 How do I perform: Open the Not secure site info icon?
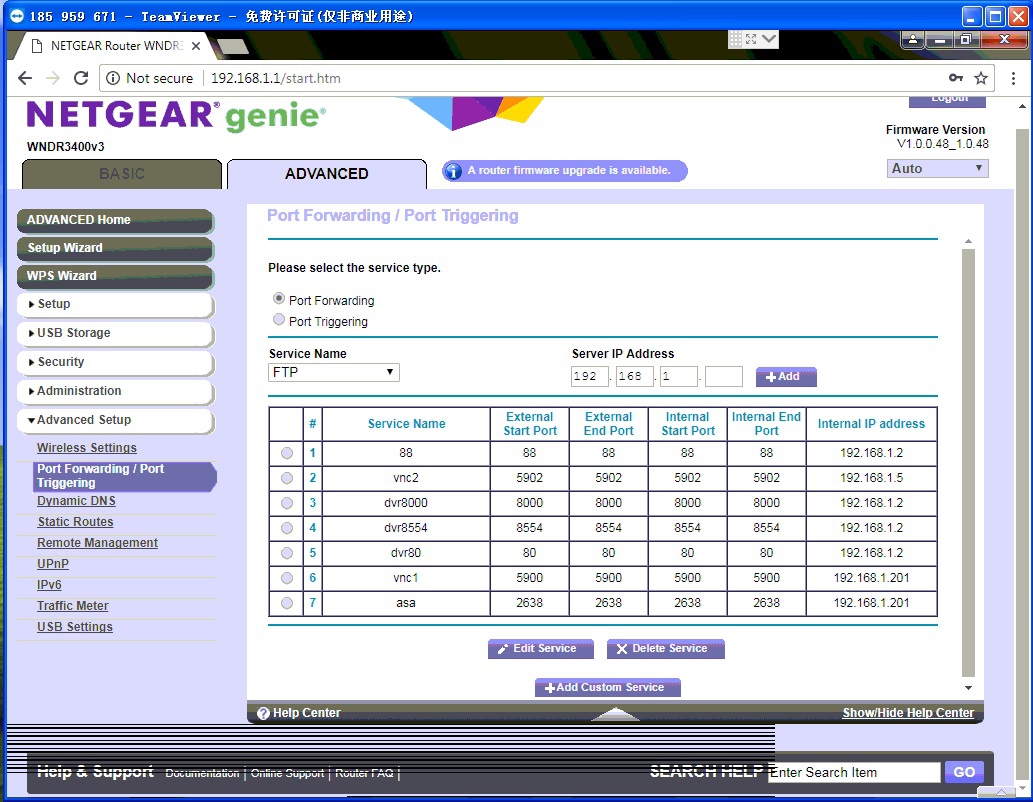click(x=113, y=78)
